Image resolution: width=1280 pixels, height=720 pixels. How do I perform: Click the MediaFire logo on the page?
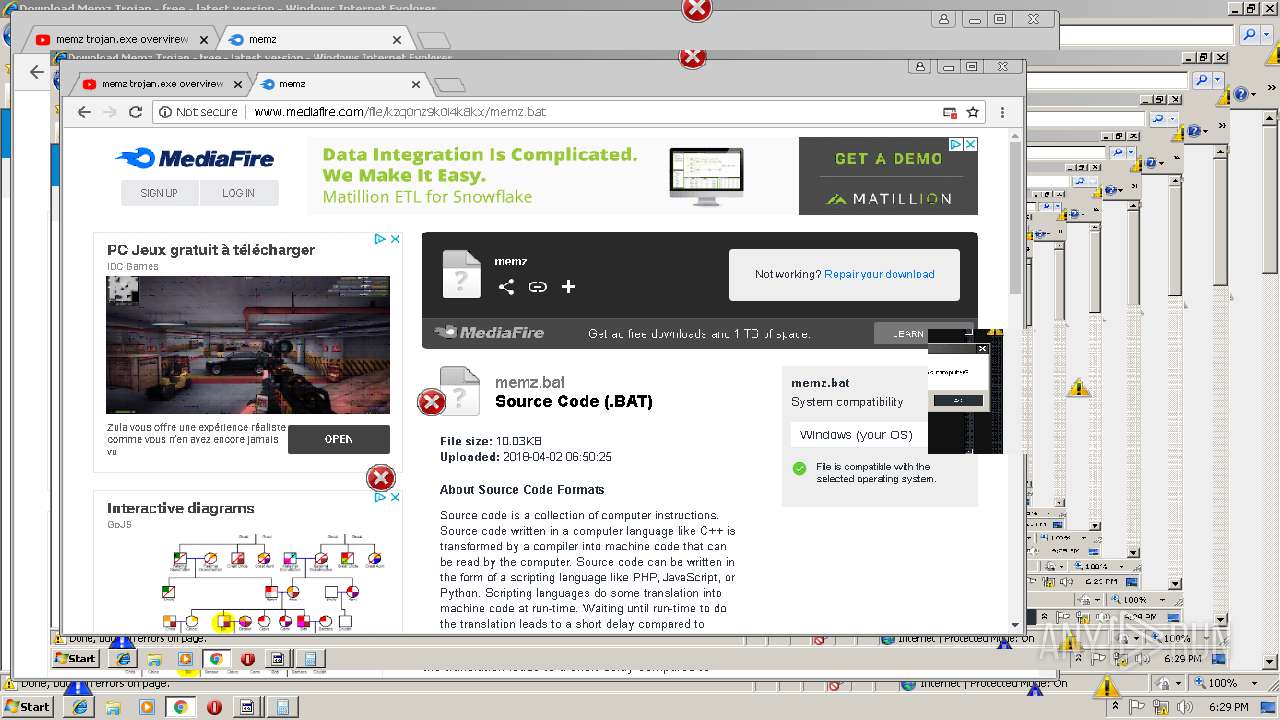click(194, 158)
